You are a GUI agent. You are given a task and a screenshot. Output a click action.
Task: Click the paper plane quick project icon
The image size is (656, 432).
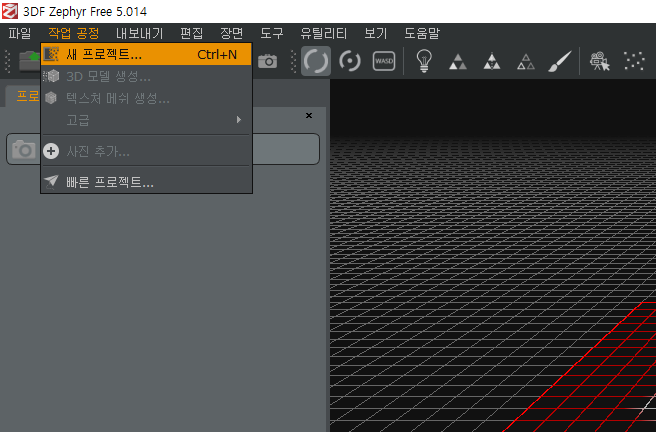pyautogui.click(x=51, y=182)
